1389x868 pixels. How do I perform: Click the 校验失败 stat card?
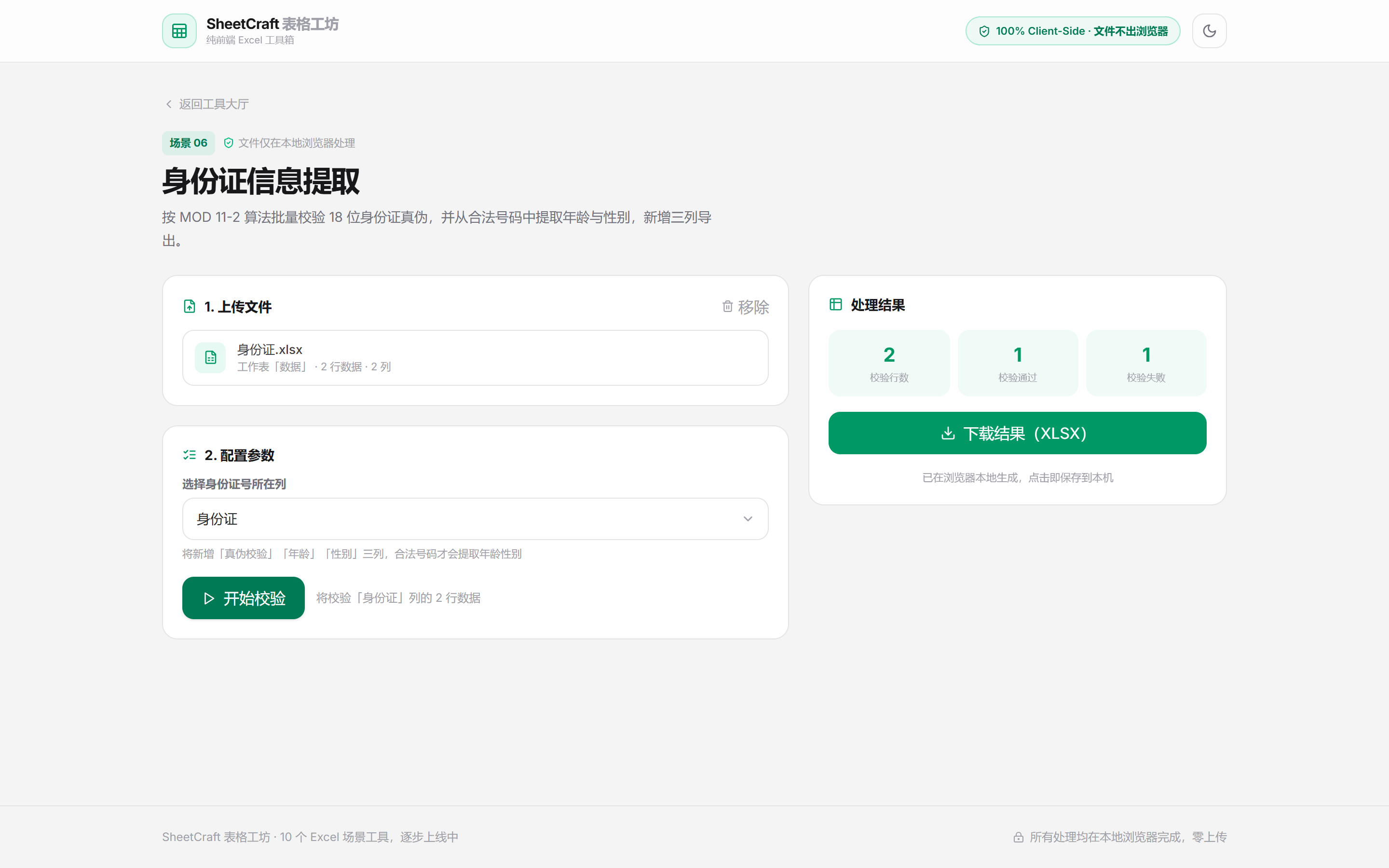point(1145,363)
